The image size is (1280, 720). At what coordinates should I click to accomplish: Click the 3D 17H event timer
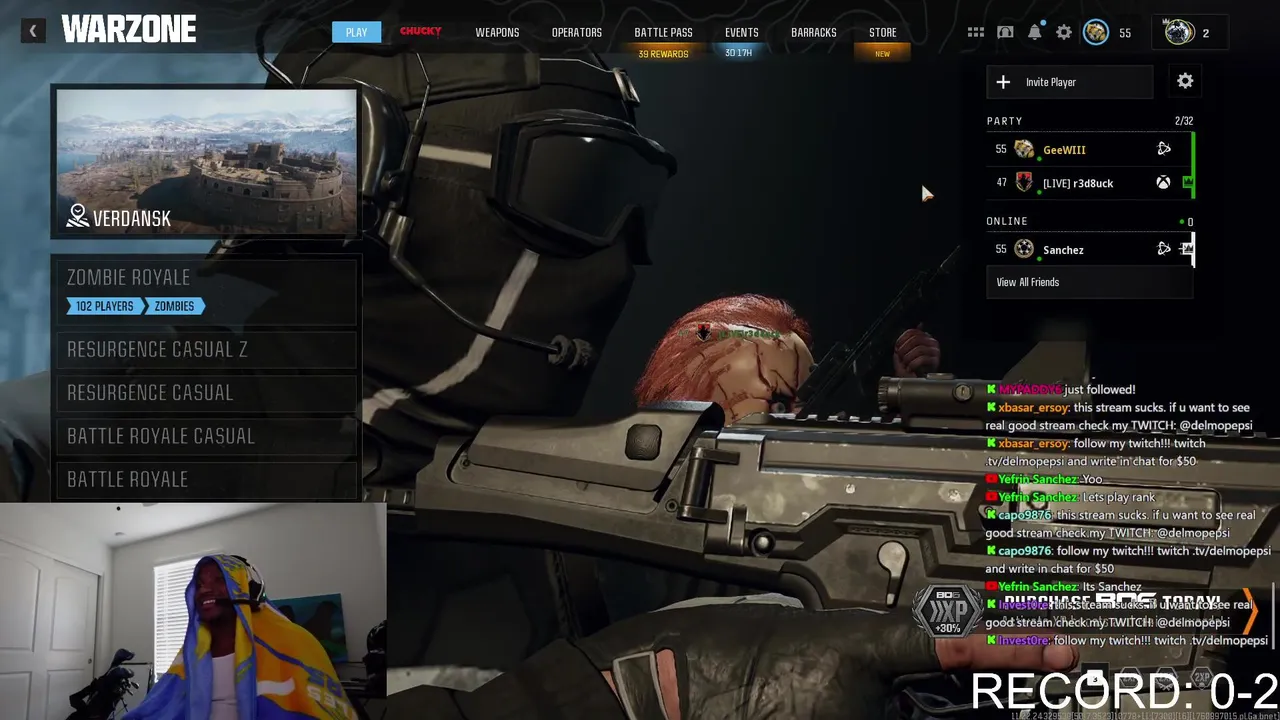coord(738,53)
